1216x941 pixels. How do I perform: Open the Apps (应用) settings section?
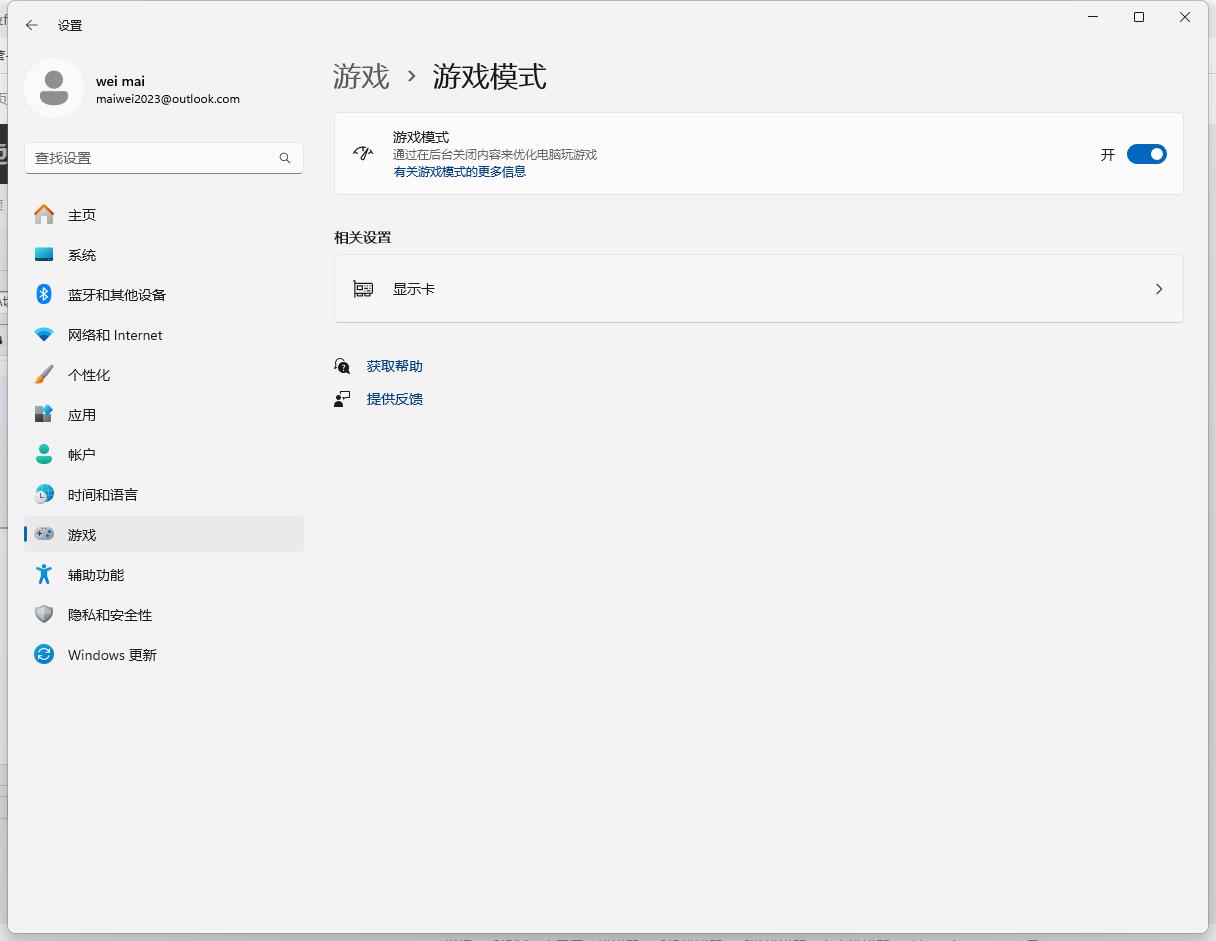tap(82, 415)
